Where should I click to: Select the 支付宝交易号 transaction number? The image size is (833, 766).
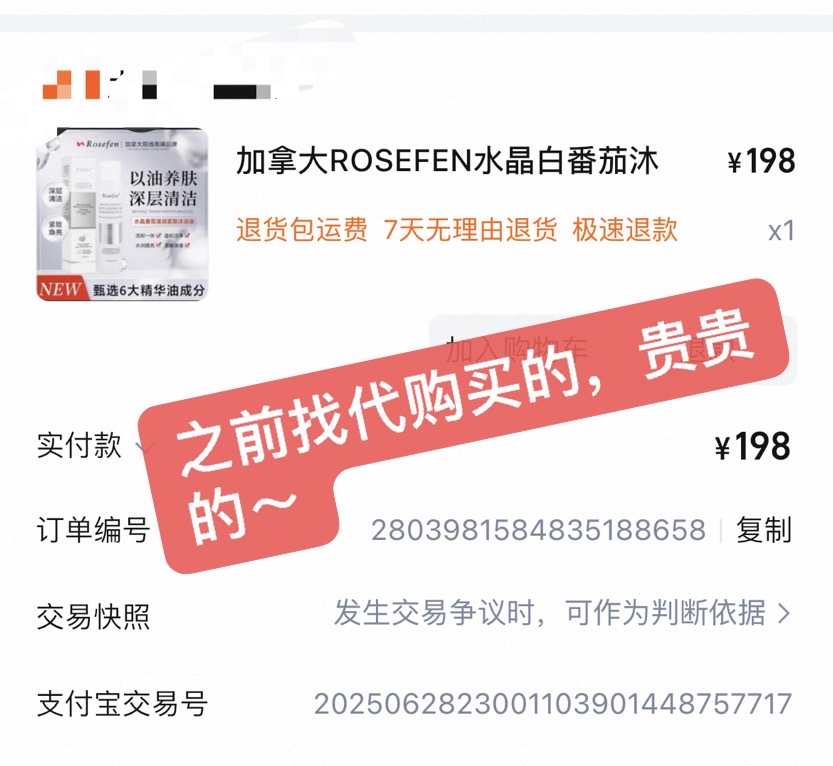[x=552, y=704]
